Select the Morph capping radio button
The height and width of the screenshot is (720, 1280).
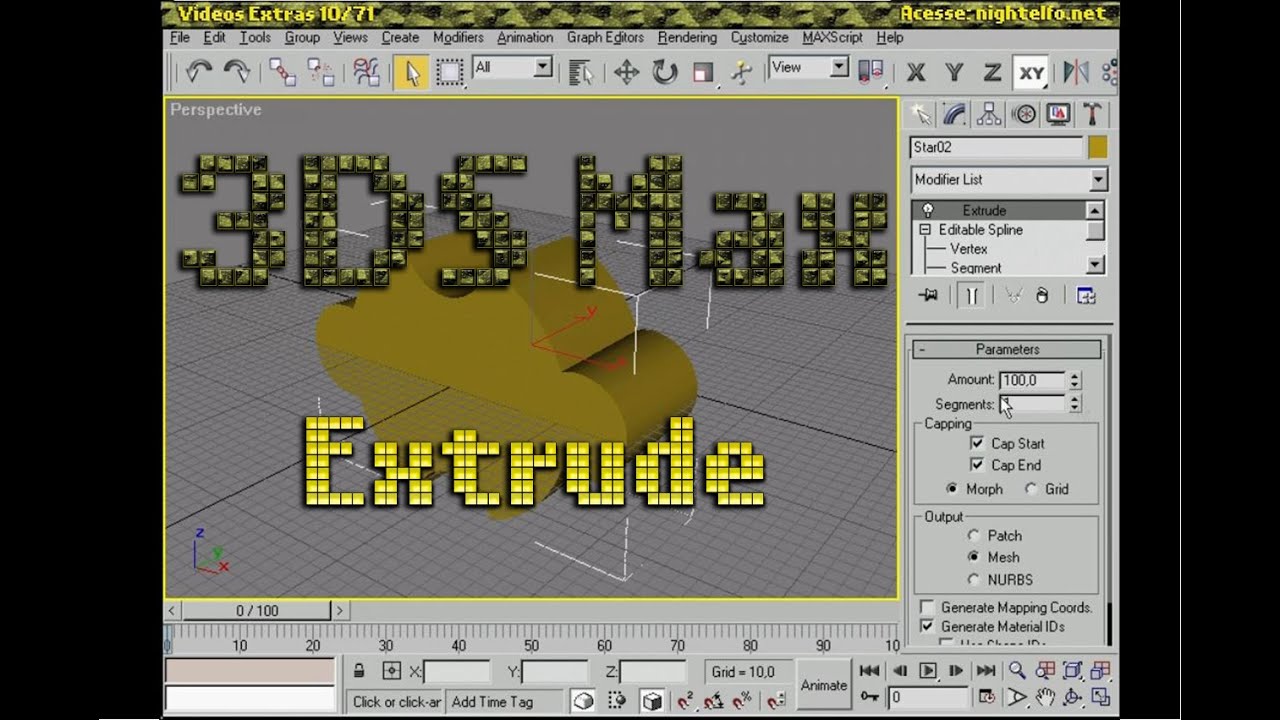coord(952,489)
